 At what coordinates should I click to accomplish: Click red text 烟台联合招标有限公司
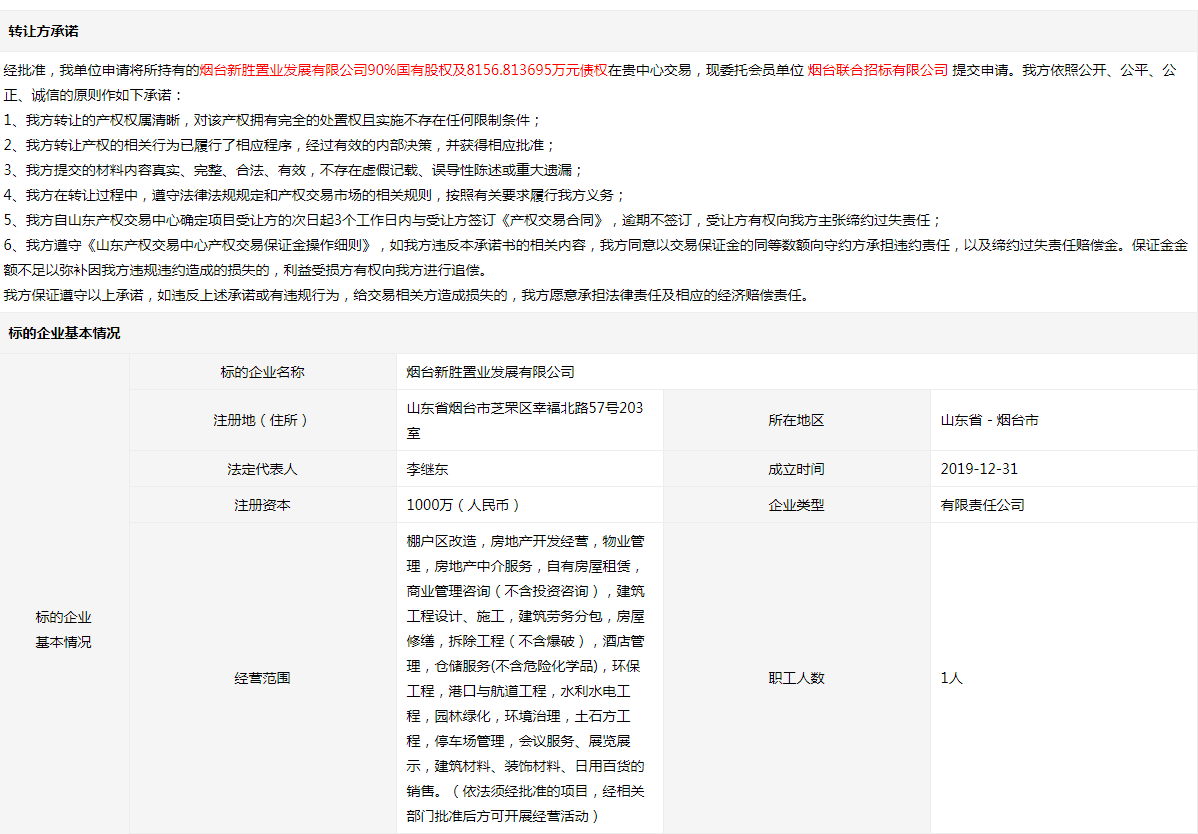coord(878,70)
